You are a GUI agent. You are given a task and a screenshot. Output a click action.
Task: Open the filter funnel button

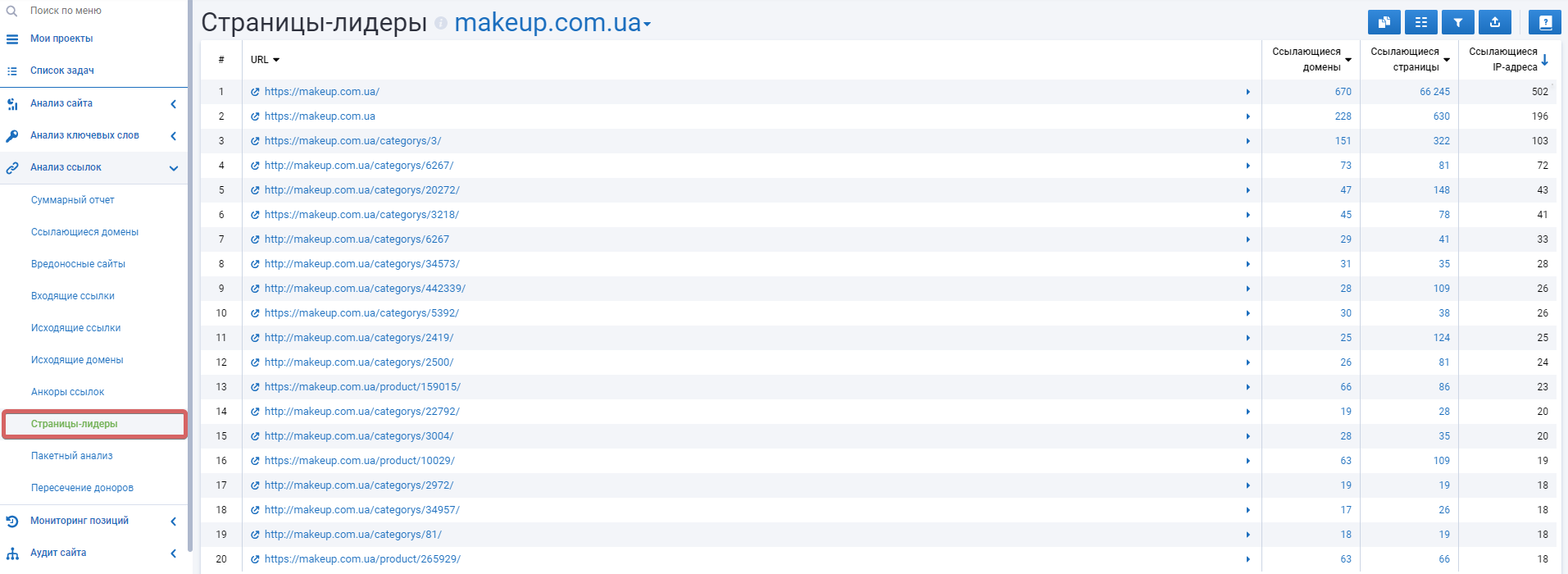click(x=1458, y=22)
